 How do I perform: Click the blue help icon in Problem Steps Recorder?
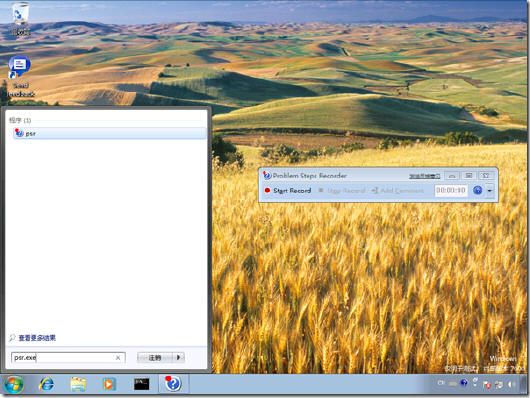pos(477,190)
